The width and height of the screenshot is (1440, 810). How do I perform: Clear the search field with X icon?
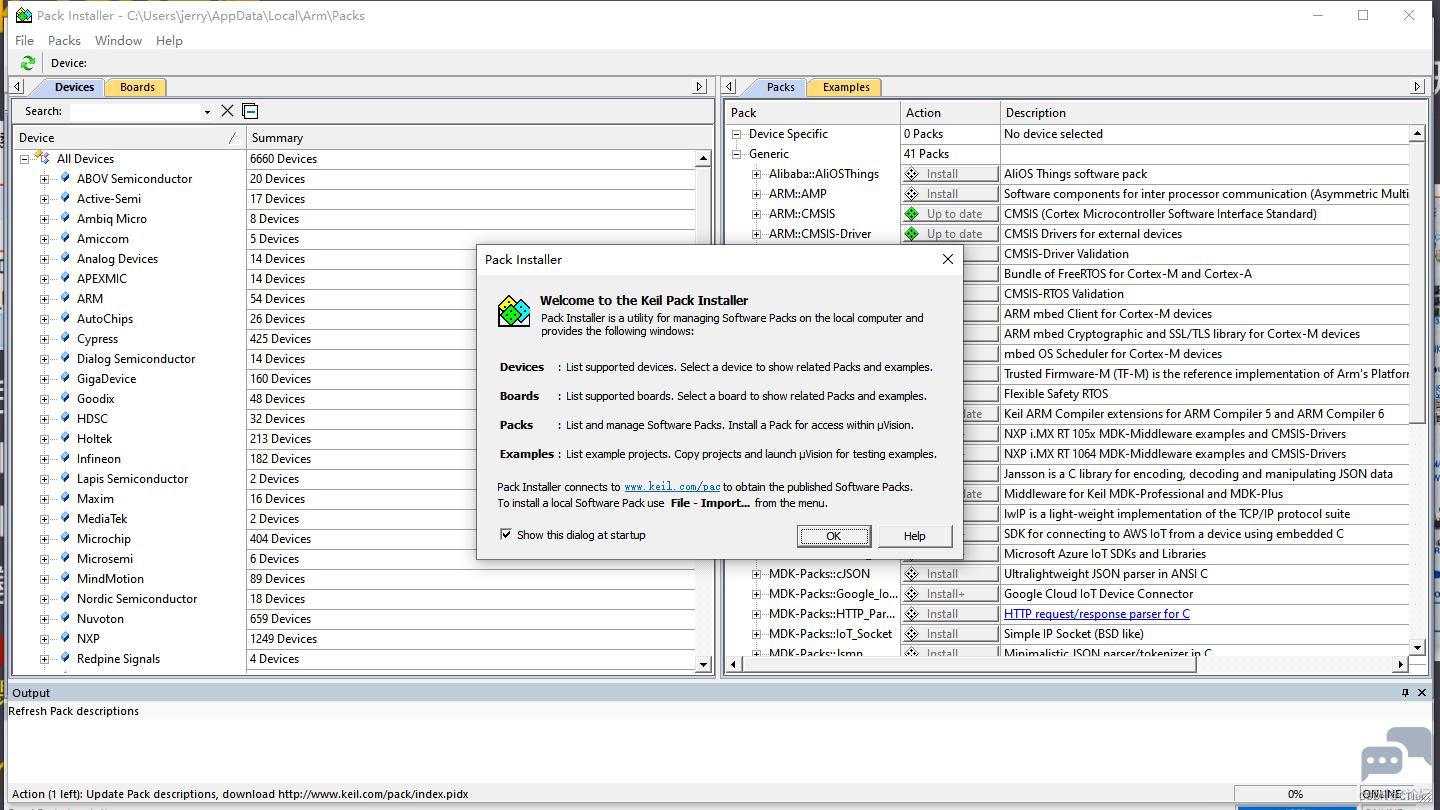click(228, 111)
